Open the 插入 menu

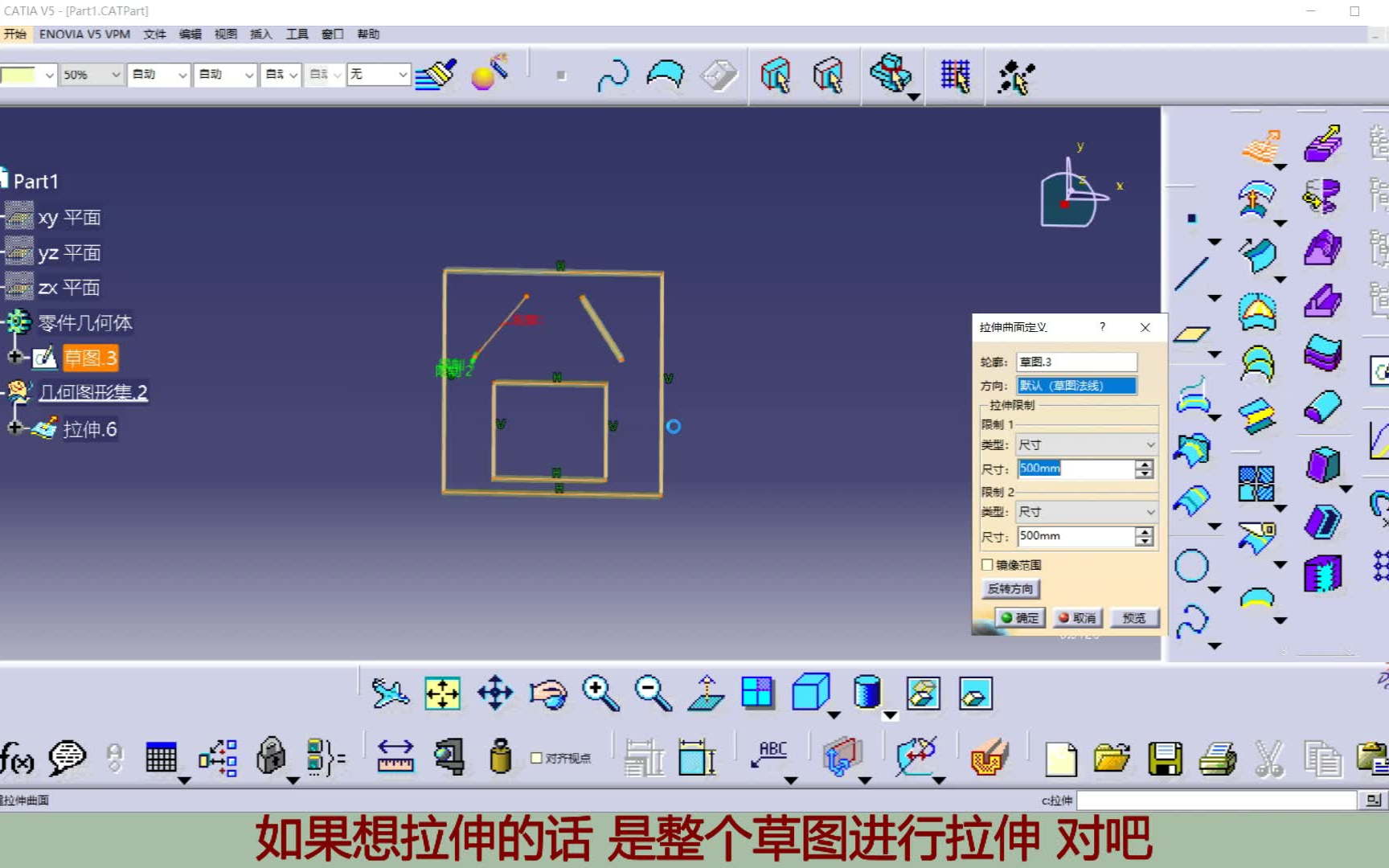(260, 34)
